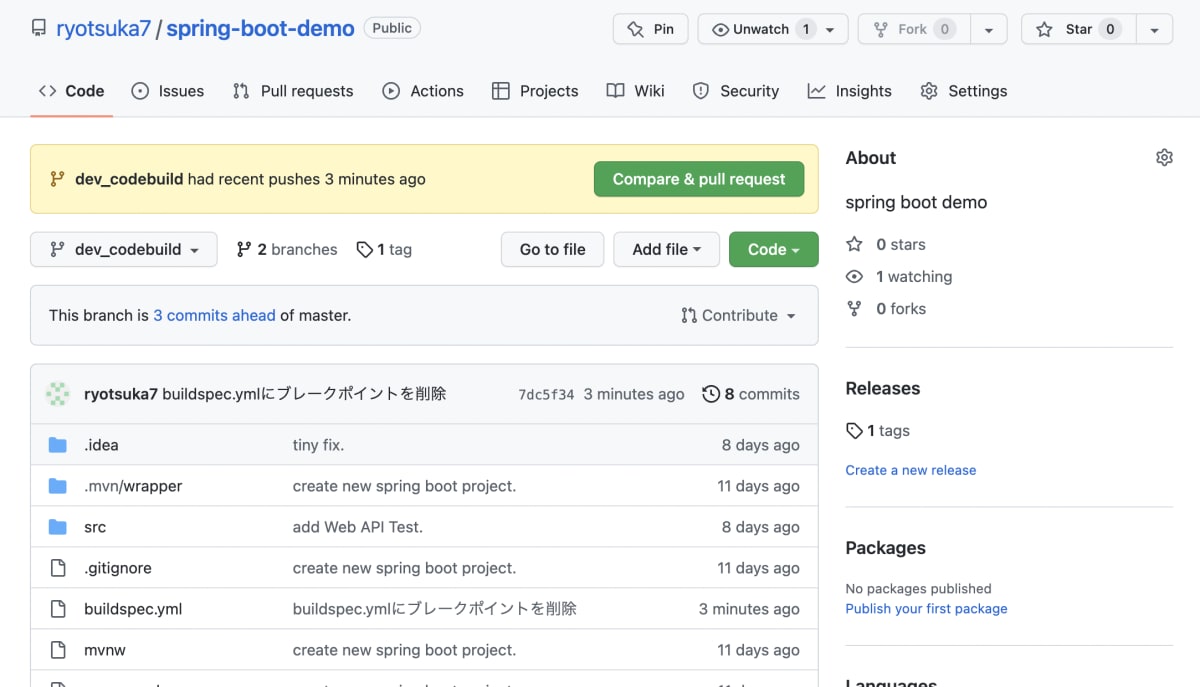Open the Fork dropdown arrow
The height and width of the screenshot is (687, 1200).
tap(988, 29)
